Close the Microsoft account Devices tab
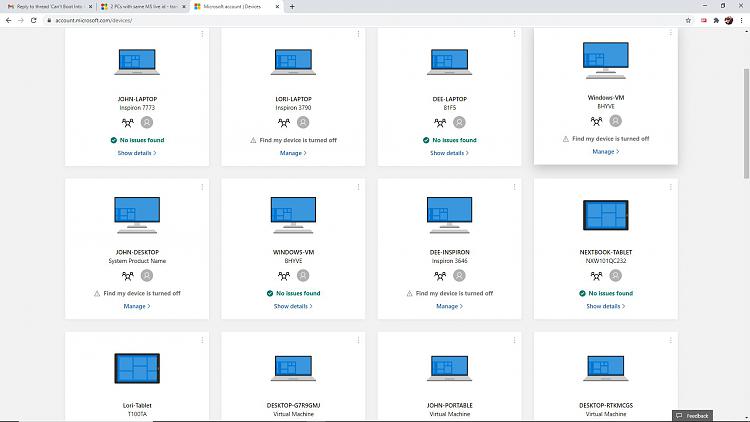Screen dimensions: 750x422 point(277,7)
